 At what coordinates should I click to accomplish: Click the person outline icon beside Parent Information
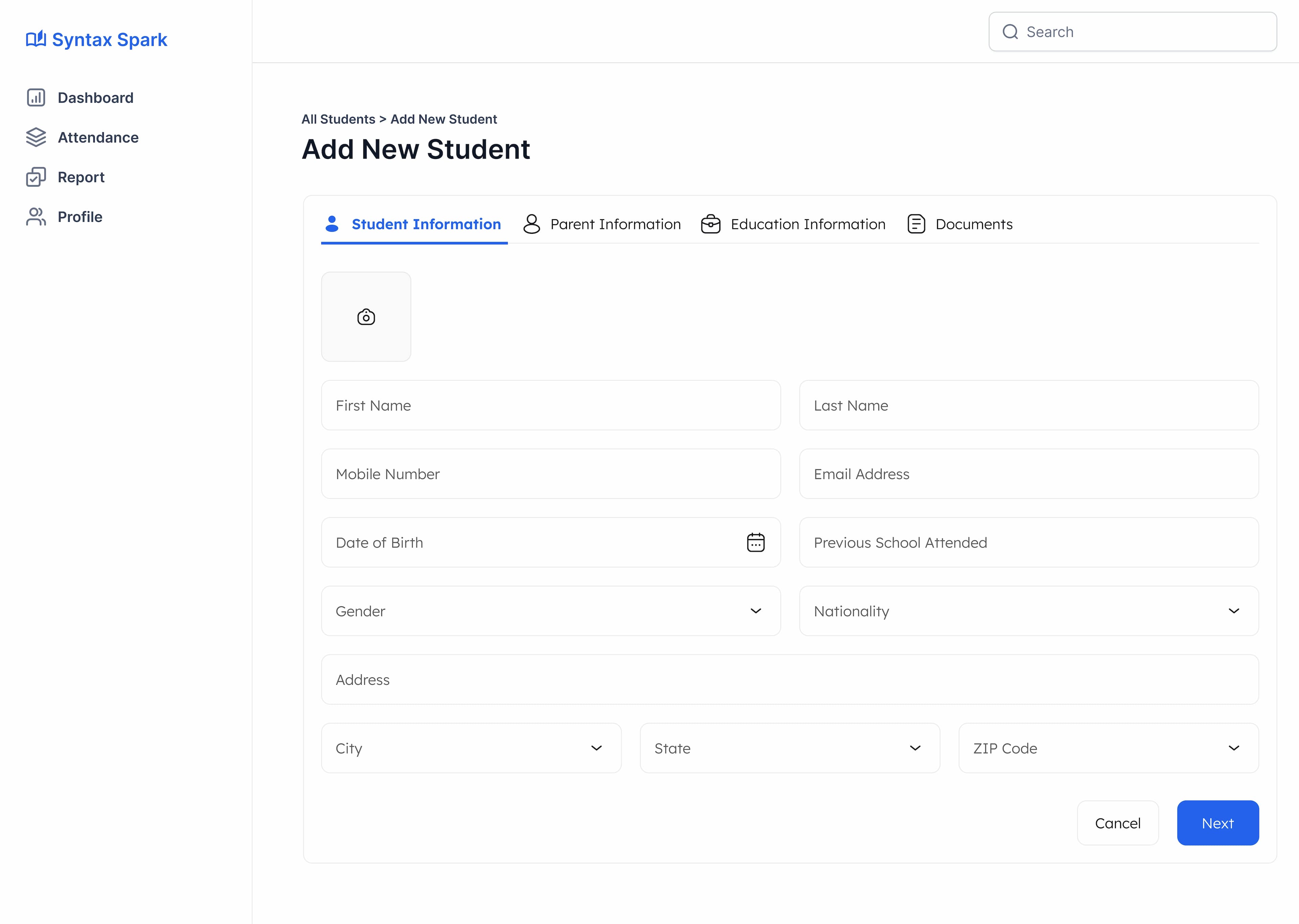coord(531,224)
